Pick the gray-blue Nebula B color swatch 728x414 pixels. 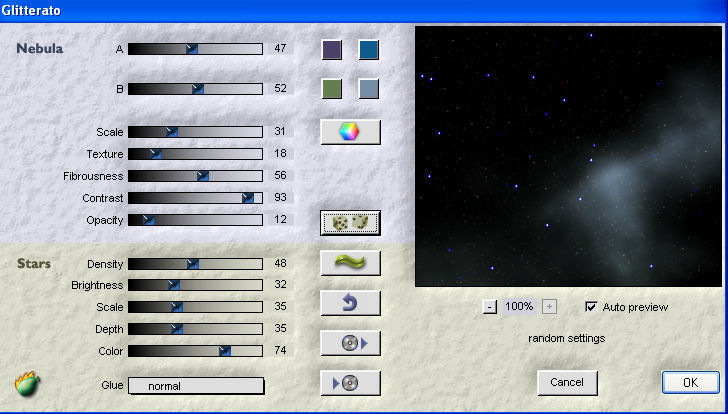point(369,89)
